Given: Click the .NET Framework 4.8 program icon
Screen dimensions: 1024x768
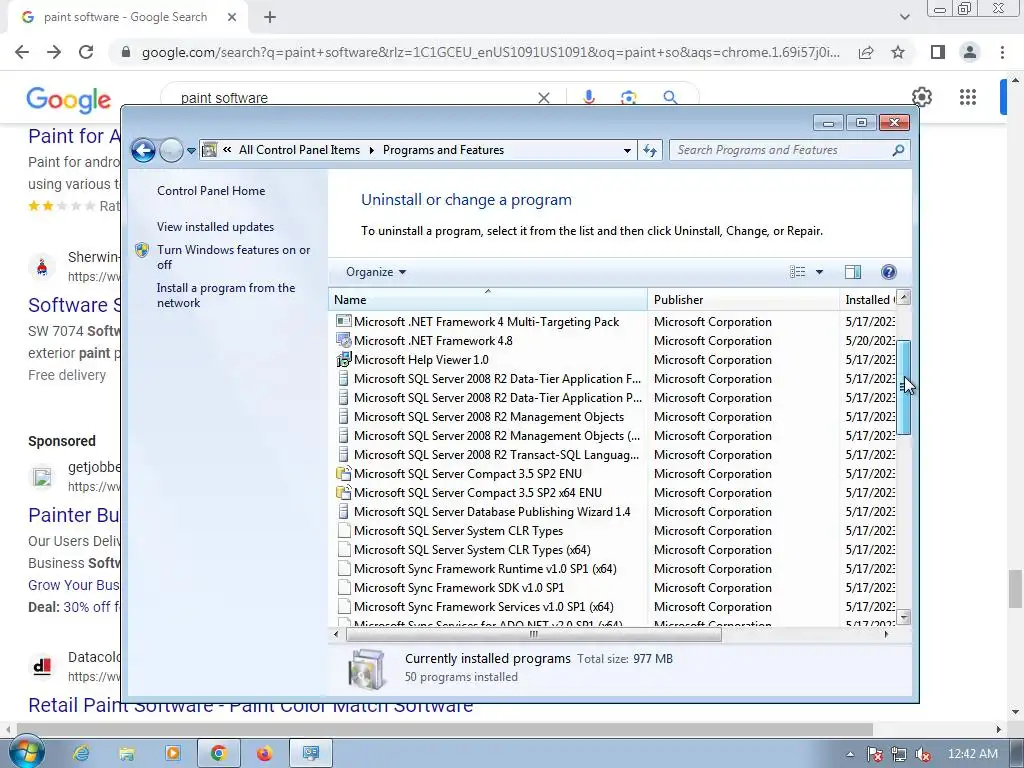Looking at the screenshot, I should coord(344,340).
